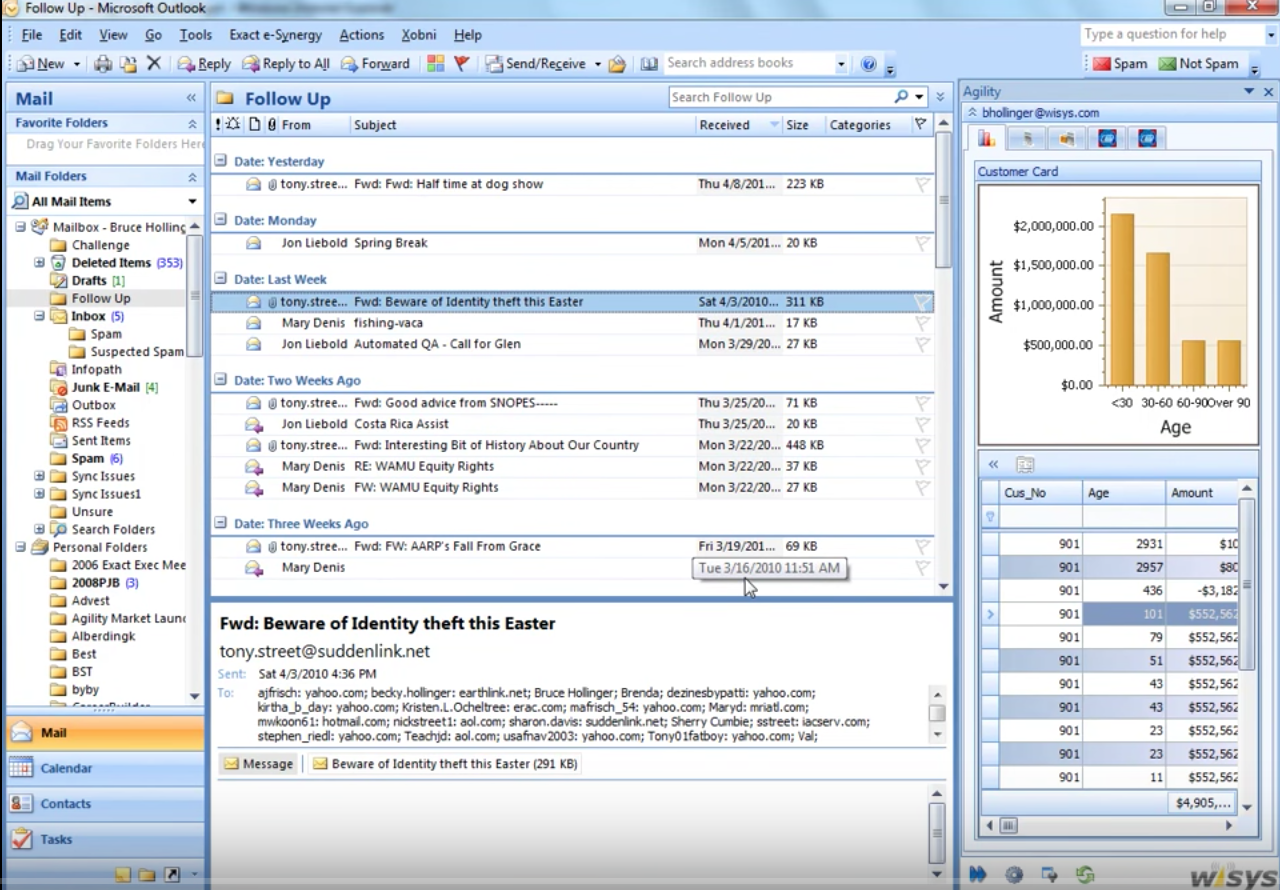Collapse the Date: Last Week group
The width and height of the screenshot is (1280, 890).
pos(221,279)
